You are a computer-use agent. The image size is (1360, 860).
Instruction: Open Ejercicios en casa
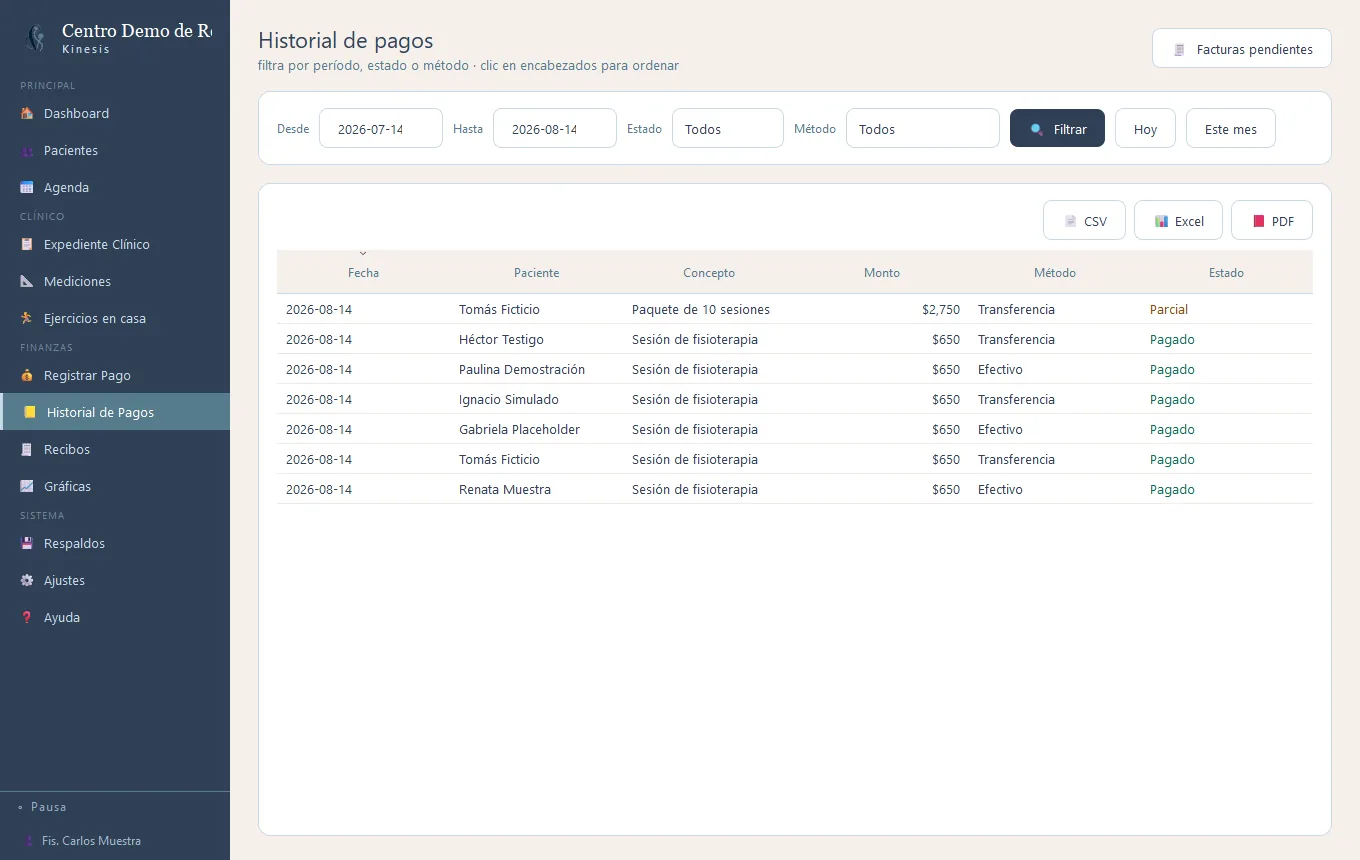115,318
